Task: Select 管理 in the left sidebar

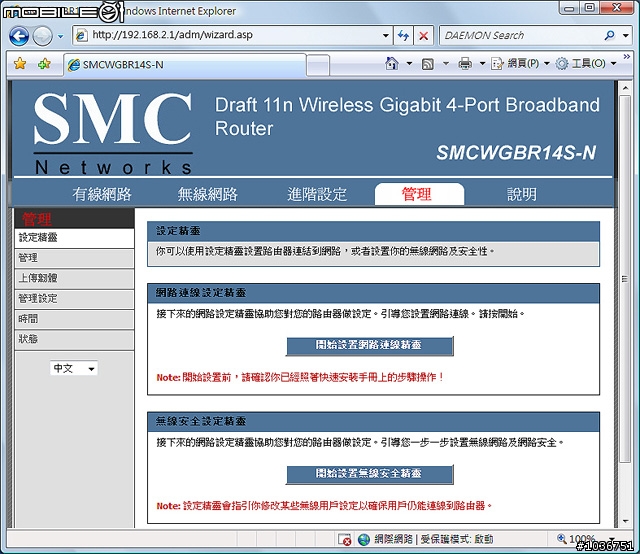Action: pos(74,258)
